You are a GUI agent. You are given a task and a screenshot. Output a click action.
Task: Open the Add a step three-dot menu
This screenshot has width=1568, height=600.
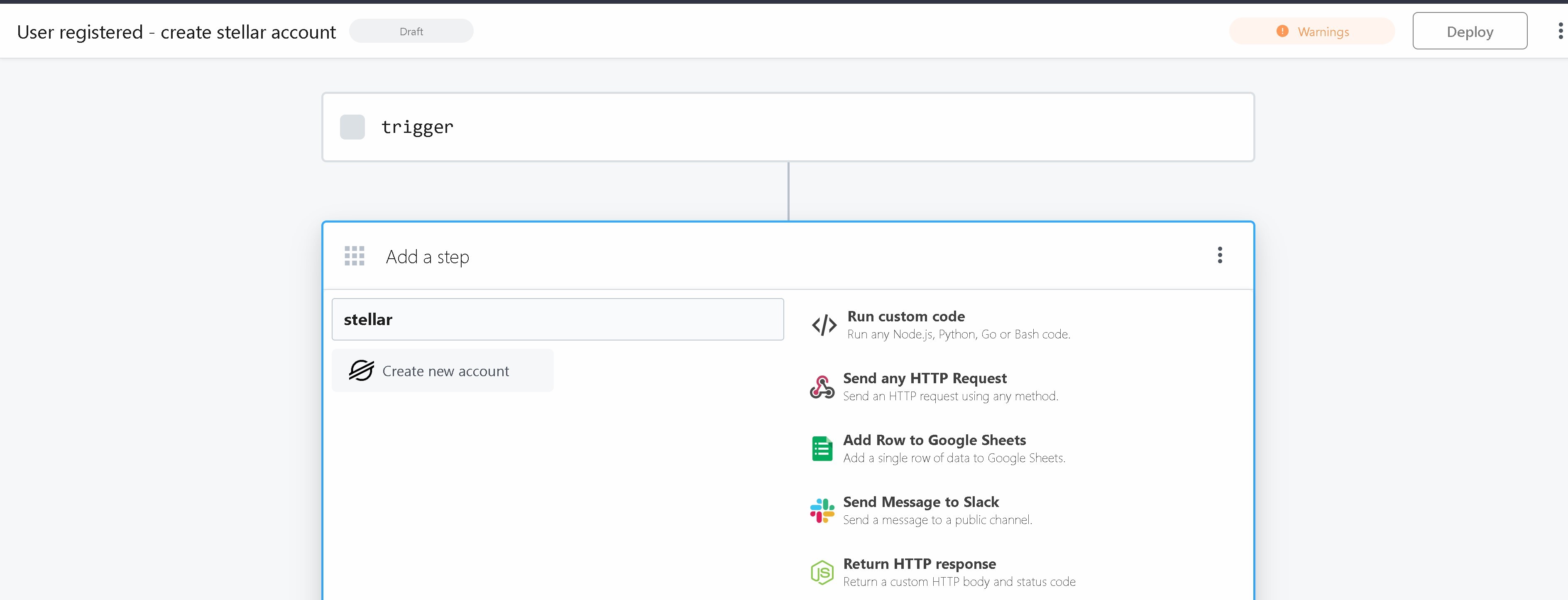pyautogui.click(x=1219, y=255)
